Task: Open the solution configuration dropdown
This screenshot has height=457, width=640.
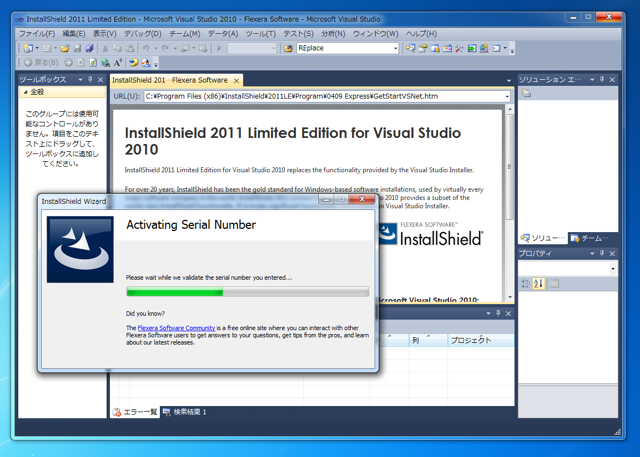Action: click(273, 49)
